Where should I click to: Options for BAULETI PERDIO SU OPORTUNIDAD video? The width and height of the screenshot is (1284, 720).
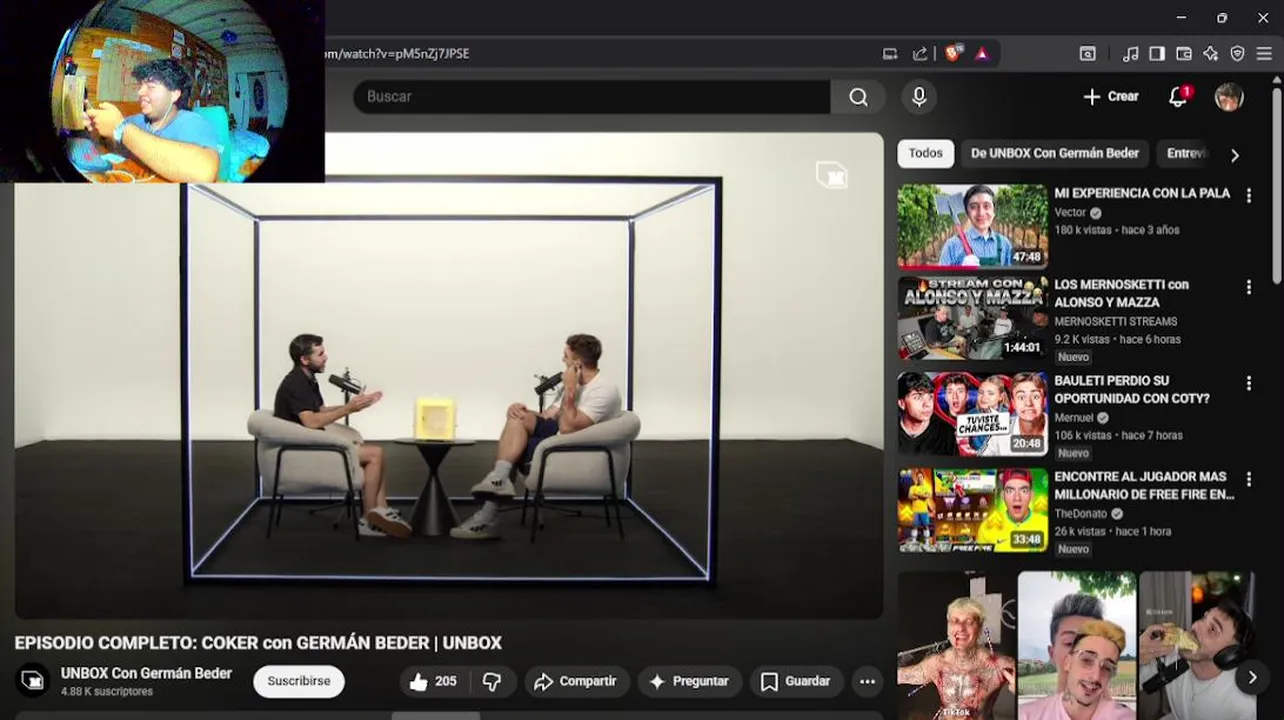[1248, 384]
